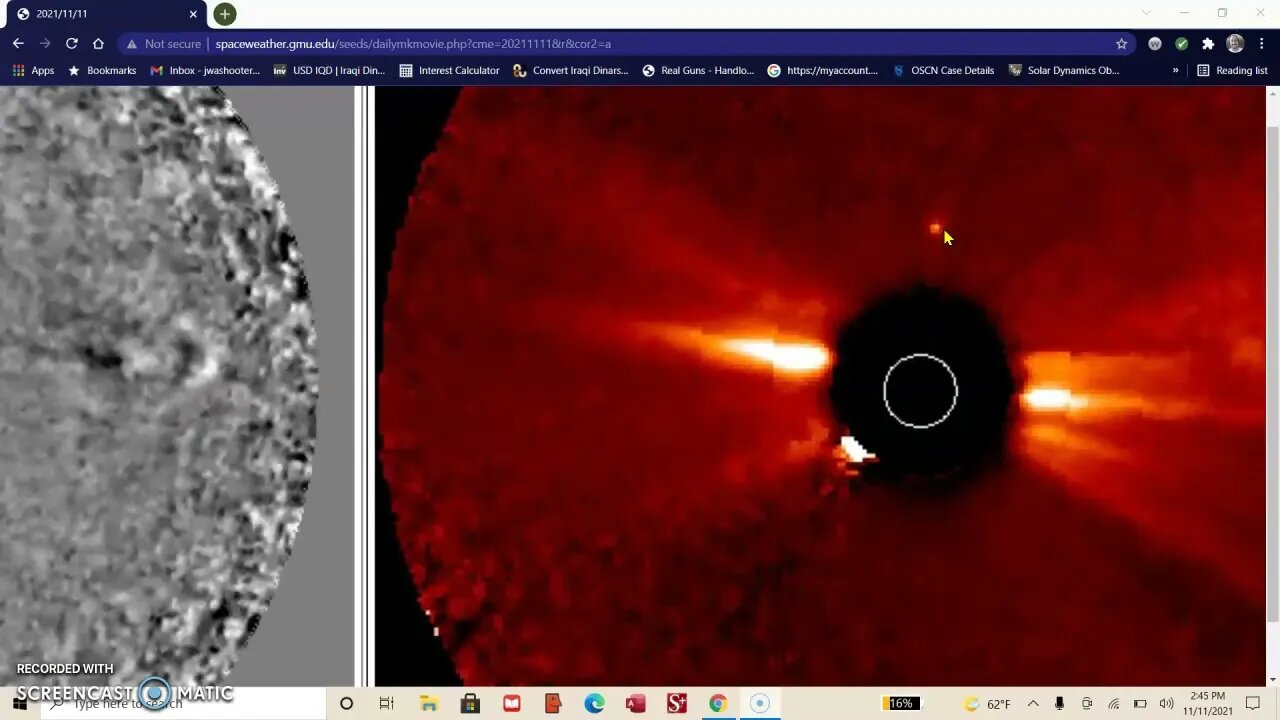Click the 16% battery indicator
This screenshot has height=720, width=1280.
pos(901,703)
